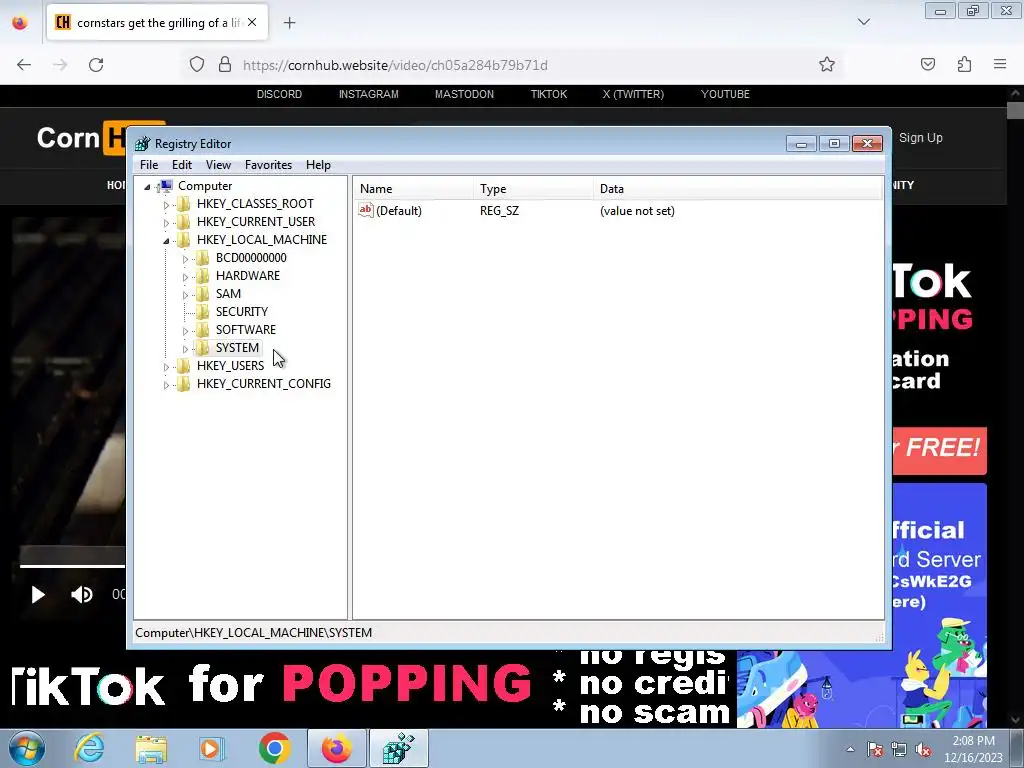Collapse the Computer root node
The image size is (1024, 768).
[147, 187]
